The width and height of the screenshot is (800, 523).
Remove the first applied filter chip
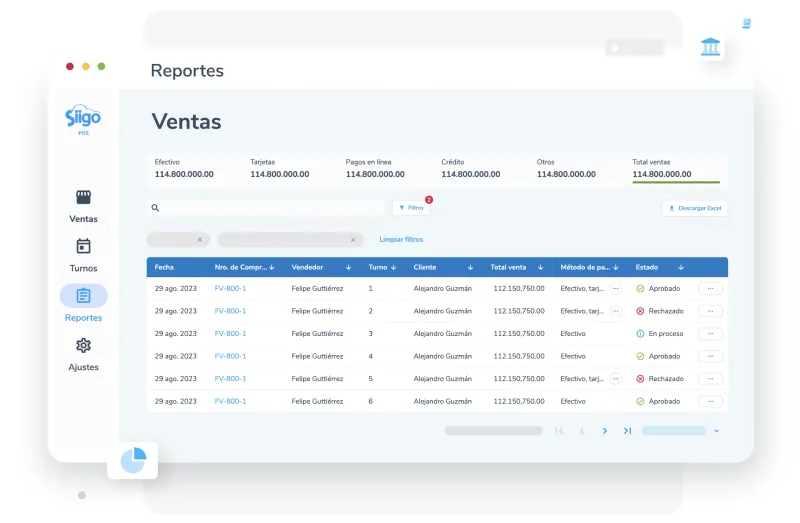pos(199,240)
